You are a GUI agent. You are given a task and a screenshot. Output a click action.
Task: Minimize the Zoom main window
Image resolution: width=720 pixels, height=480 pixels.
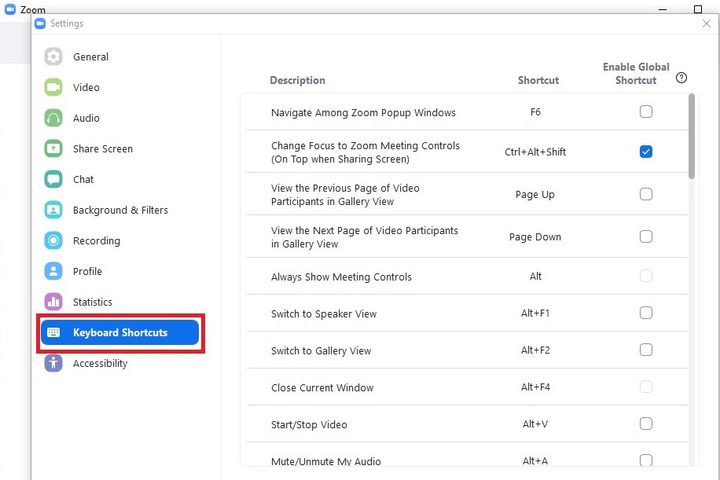pos(663,9)
